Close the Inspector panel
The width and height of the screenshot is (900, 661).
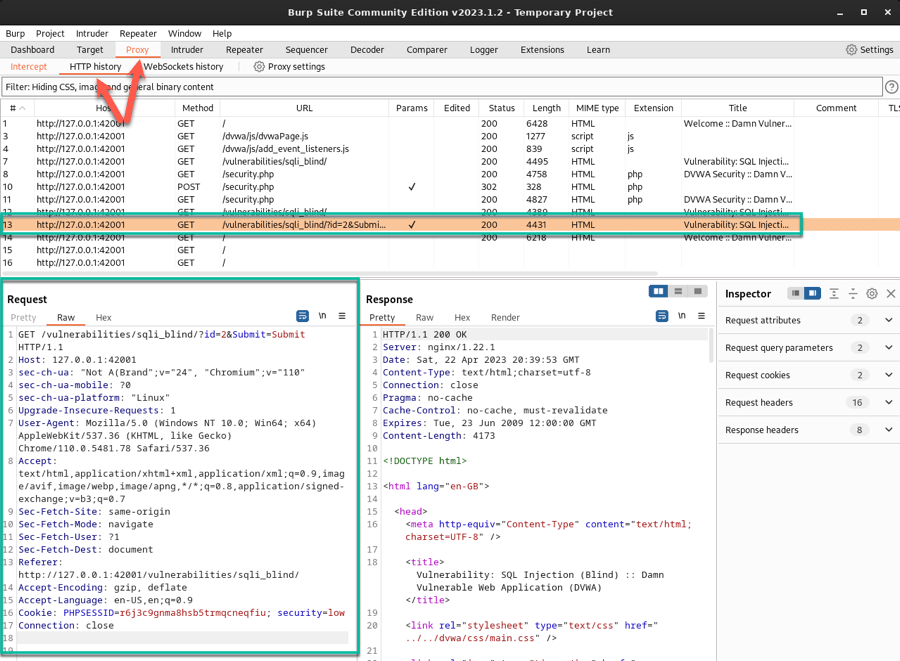click(891, 294)
